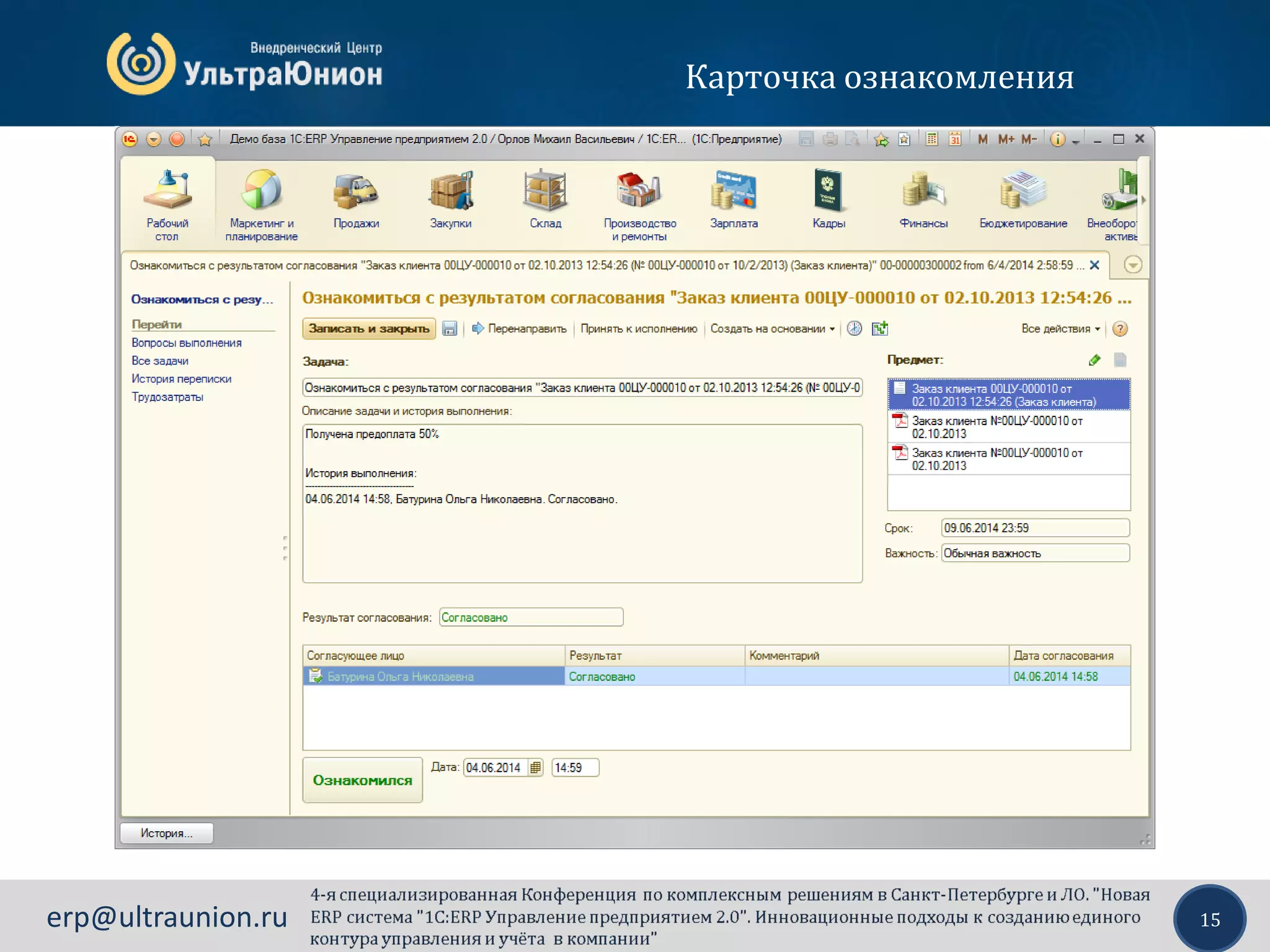This screenshot has height=952, width=1270.
Task: Open the favorites page-star icon
Action: [x=905, y=139]
